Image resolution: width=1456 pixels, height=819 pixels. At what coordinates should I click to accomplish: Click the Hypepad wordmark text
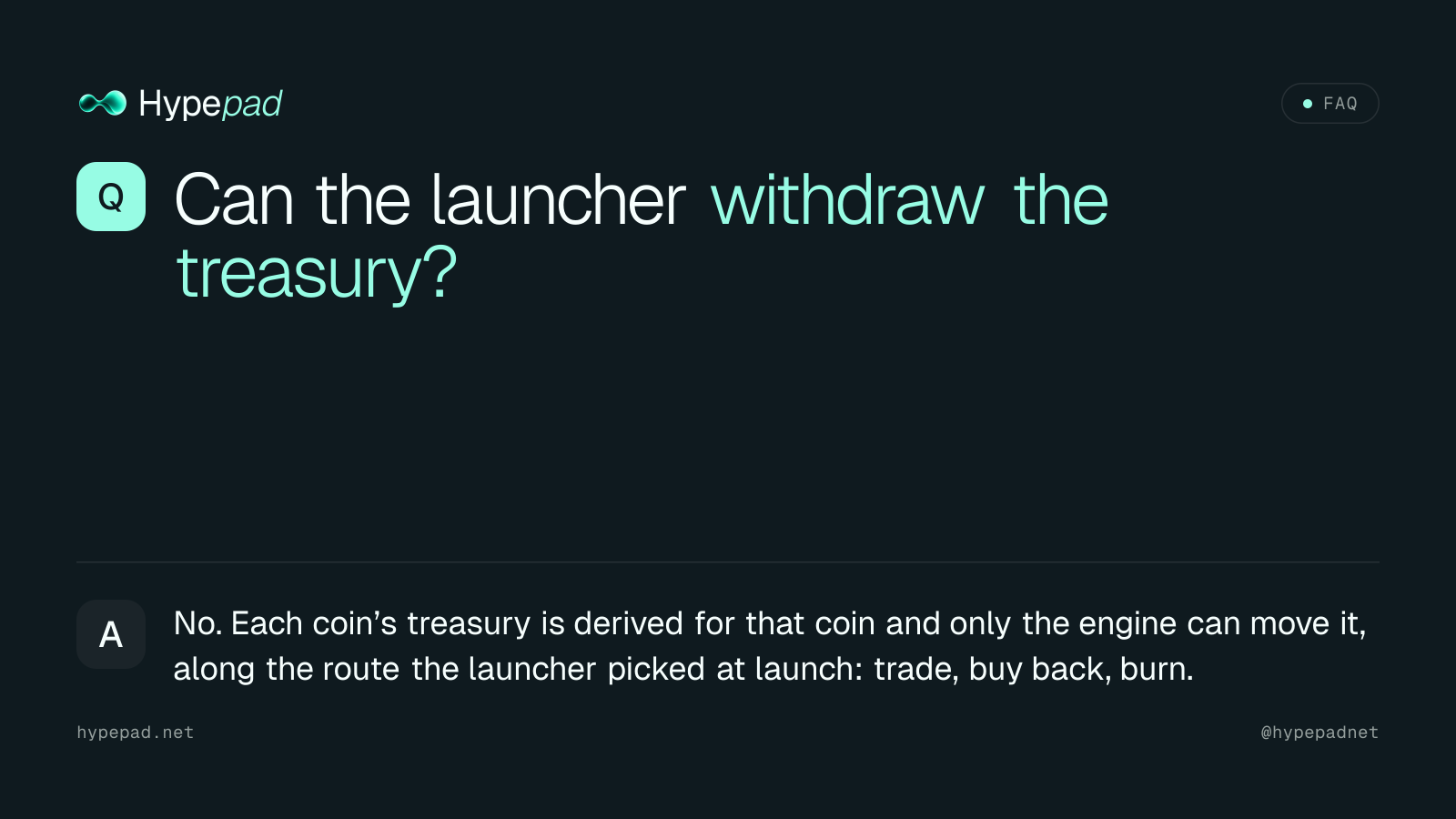point(210,105)
